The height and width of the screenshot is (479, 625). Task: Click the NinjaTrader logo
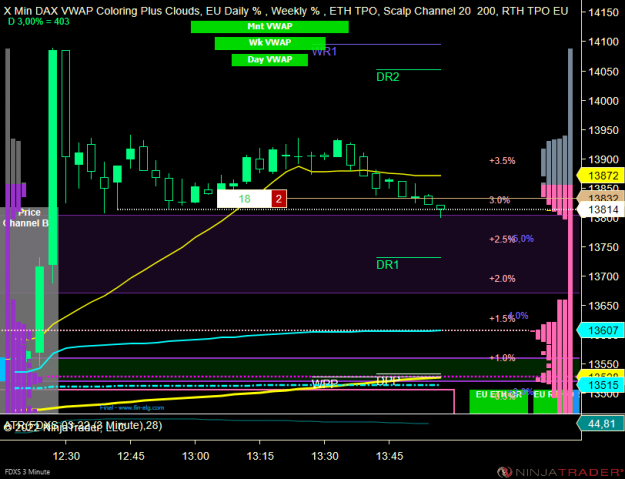pos(560,472)
